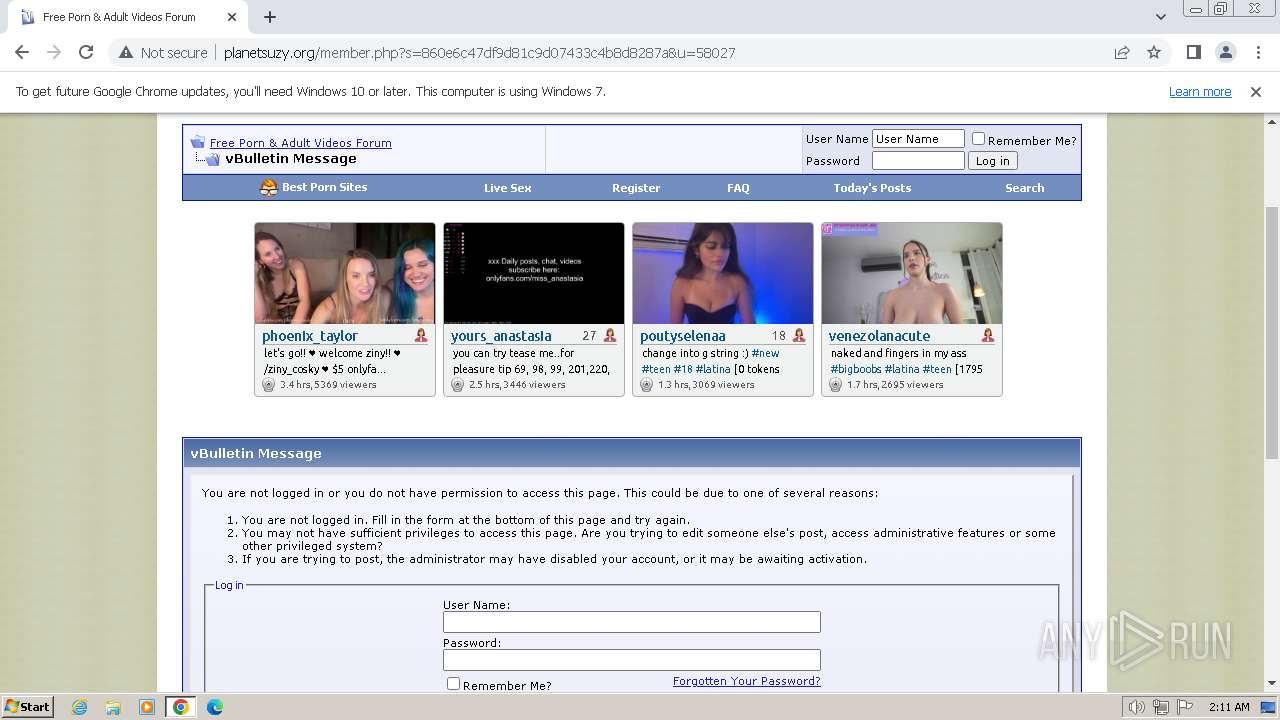Open FAQ in the navbar
Image resolution: width=1280 pixels, height=720 pixels.
[738, 188]
